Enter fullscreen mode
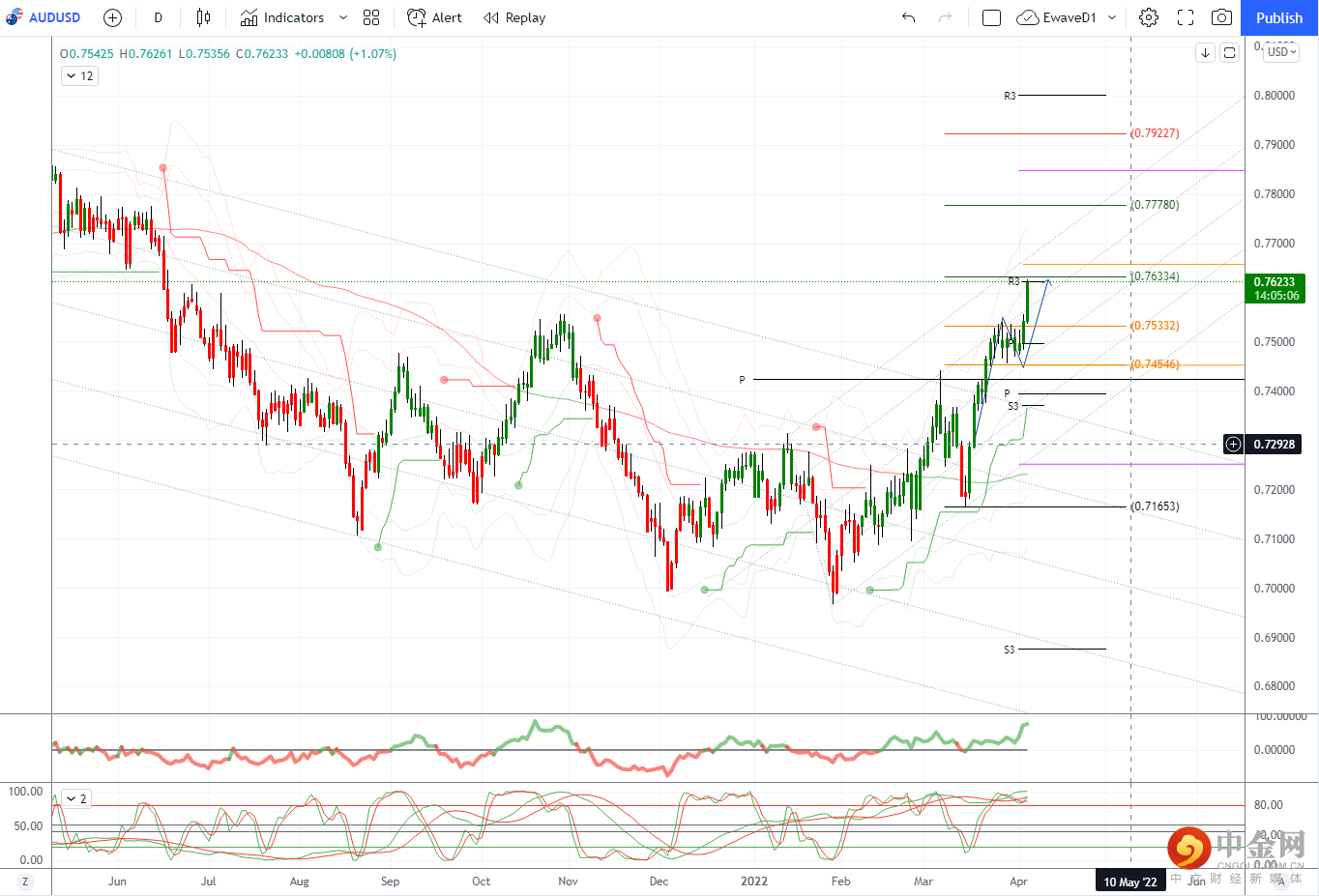Image resolution: width=1319 pixels, height=896 pixels. click(x=1186, y=17)
